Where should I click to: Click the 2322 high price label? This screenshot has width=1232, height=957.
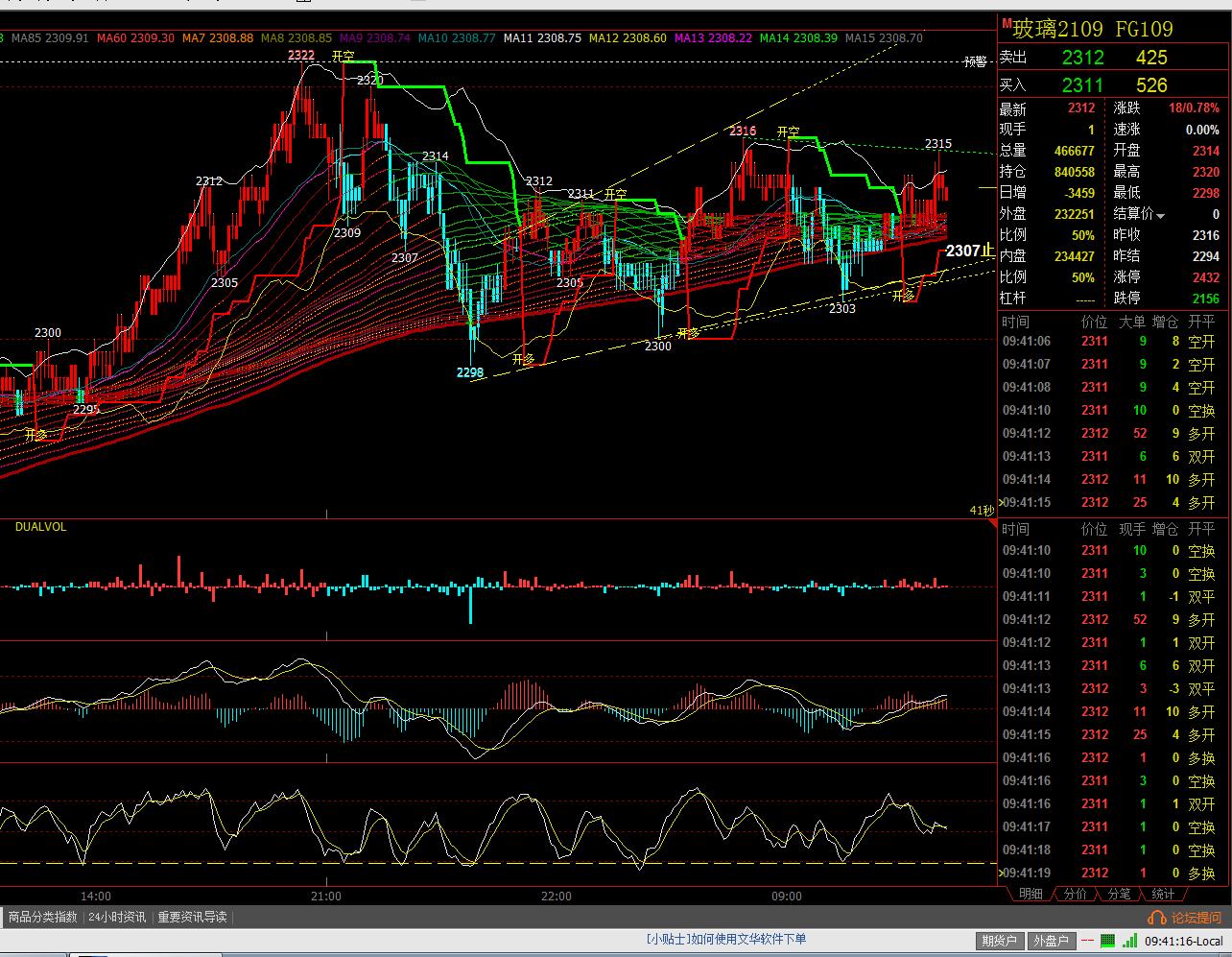301,55
